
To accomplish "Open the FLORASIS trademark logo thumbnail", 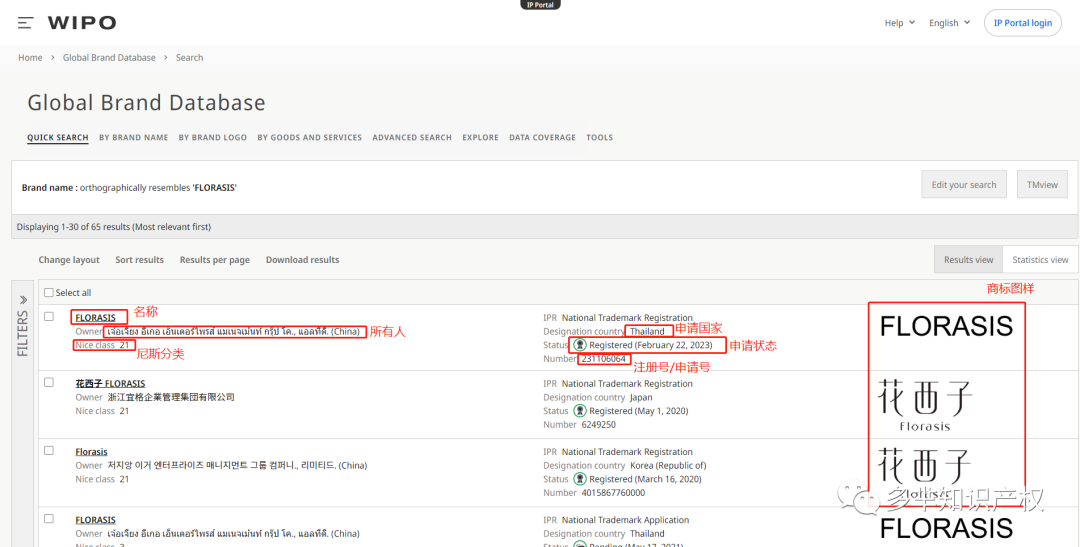I will pyautogui.click(x=945, y=326).
